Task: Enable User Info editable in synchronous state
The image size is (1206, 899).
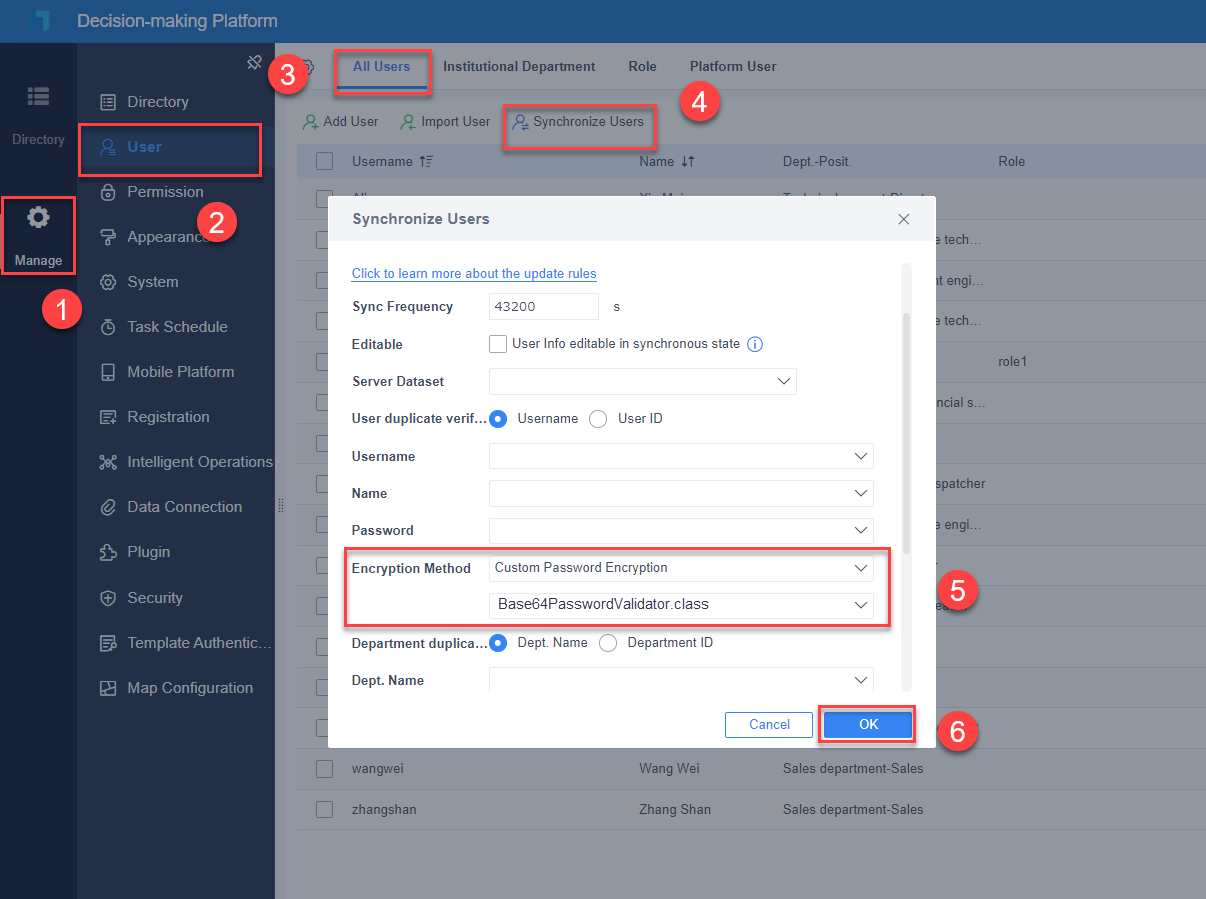Action: (498, 344)
